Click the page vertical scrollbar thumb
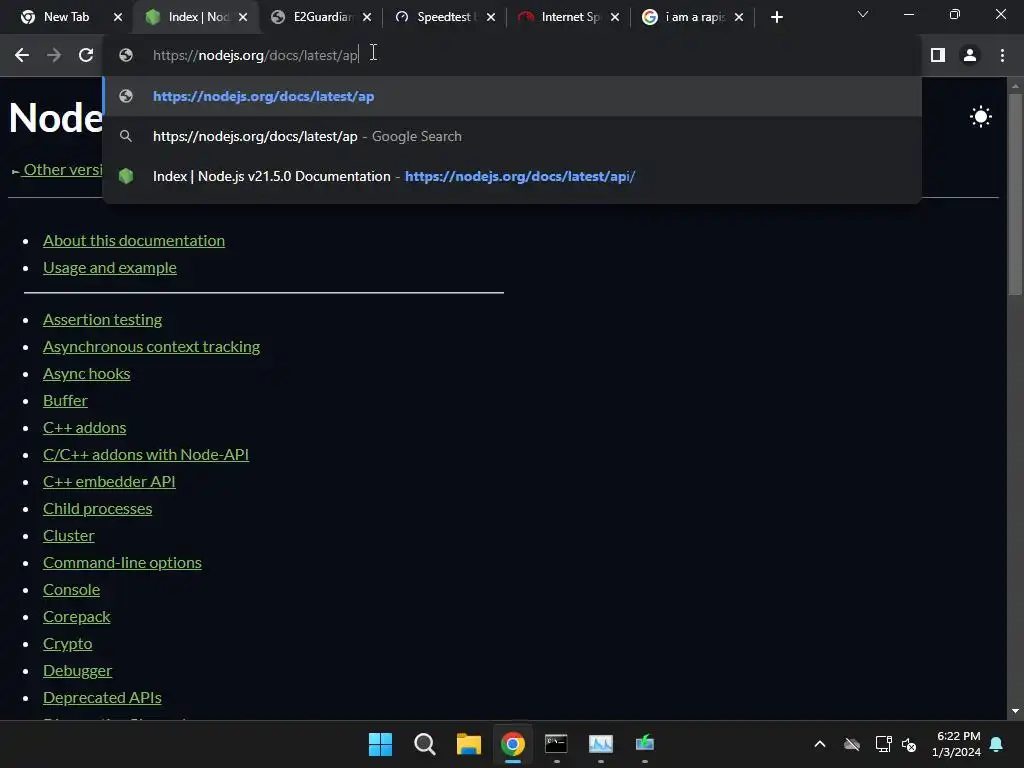The image size is (1024, 768). [x=1015, y=193]
